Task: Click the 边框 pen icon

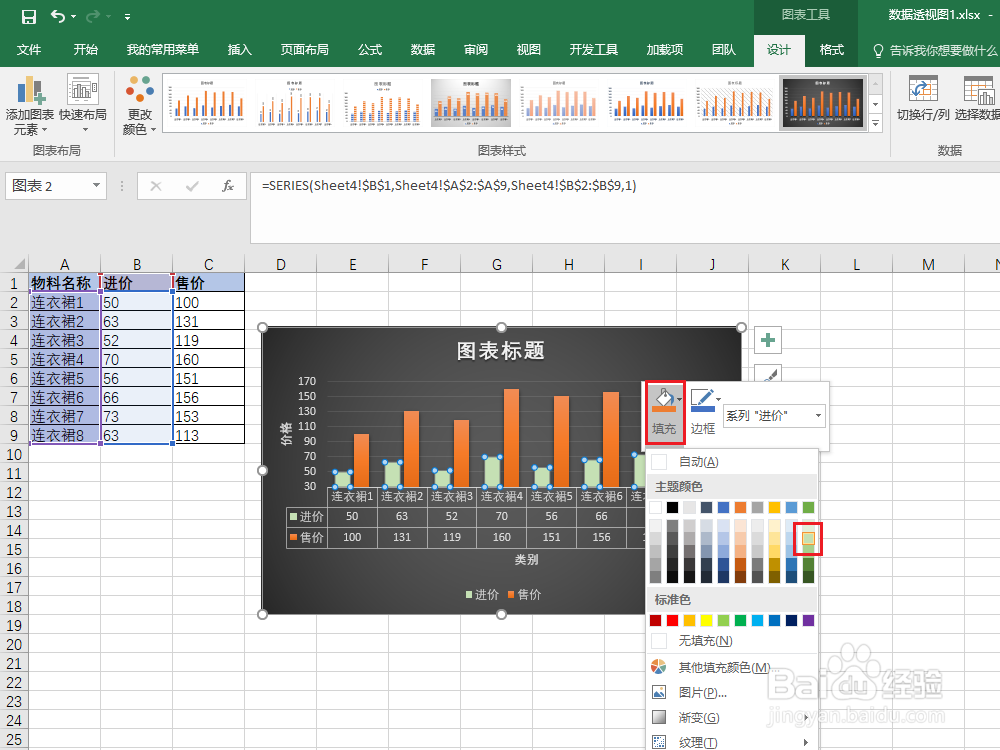Action: point(704,398)
